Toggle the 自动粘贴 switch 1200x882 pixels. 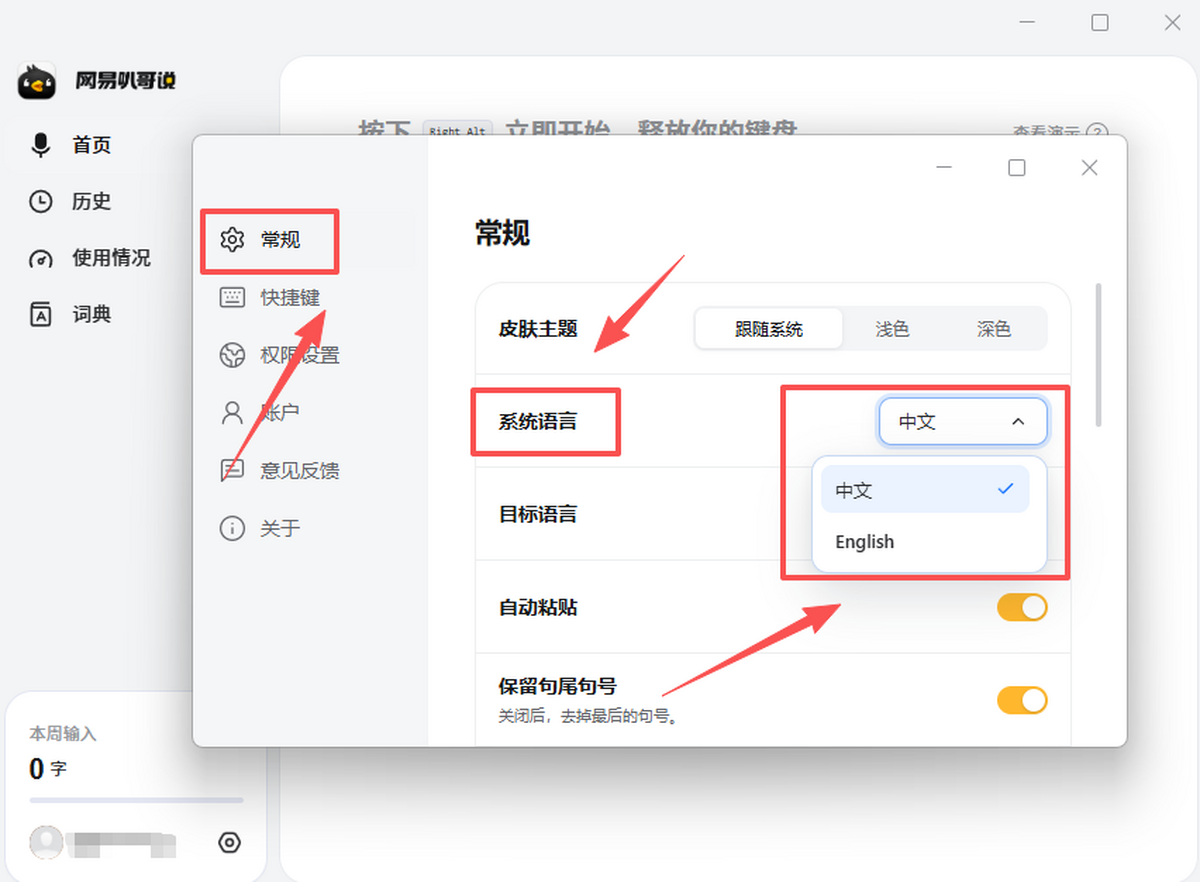1022,607
